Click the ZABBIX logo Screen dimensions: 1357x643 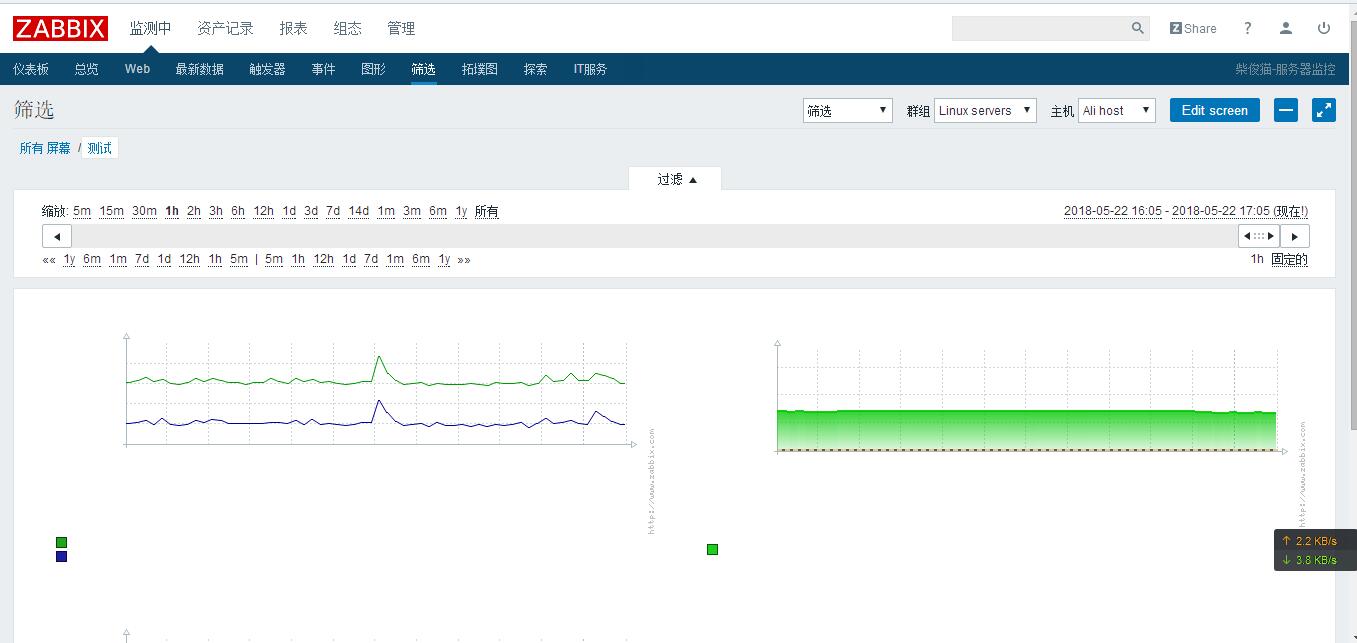tap(60, 28)
